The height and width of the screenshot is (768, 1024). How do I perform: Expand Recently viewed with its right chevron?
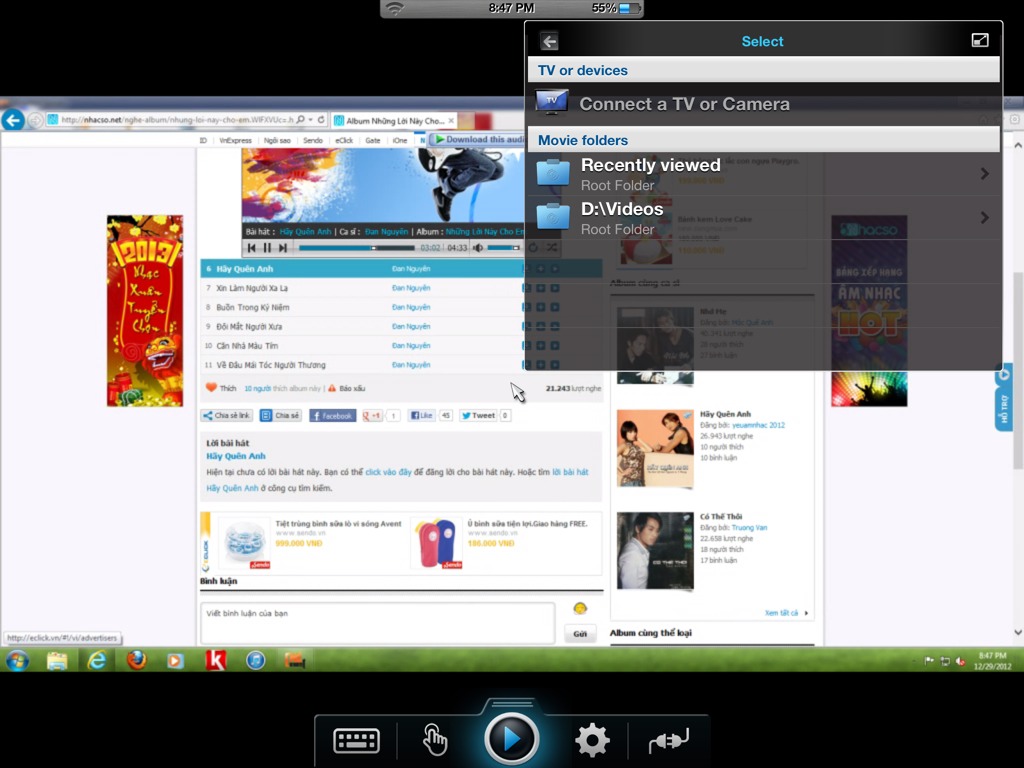984,174
